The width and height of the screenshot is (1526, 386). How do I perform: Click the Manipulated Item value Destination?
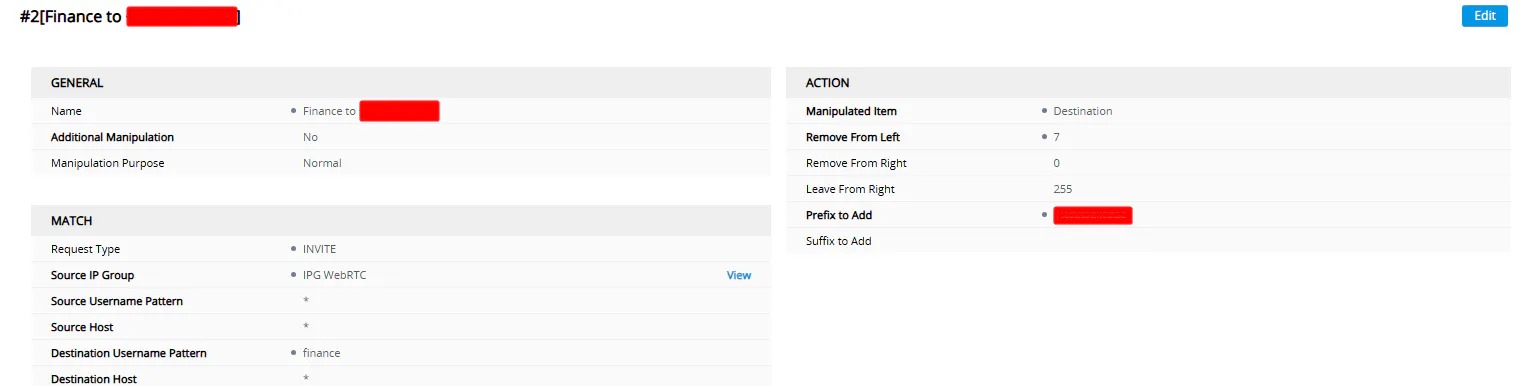click(x=1083, y=111)
